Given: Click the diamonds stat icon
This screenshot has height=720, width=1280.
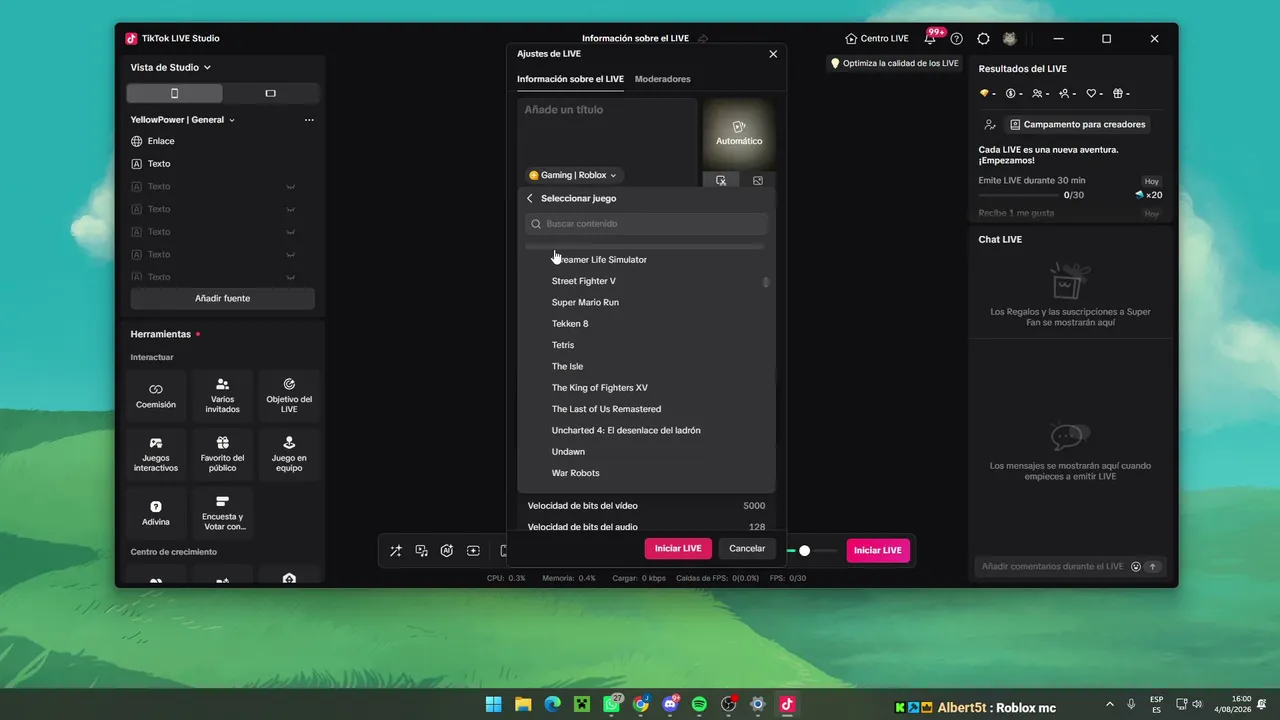Looking at the screenshot, I should (x=986, y=94).
